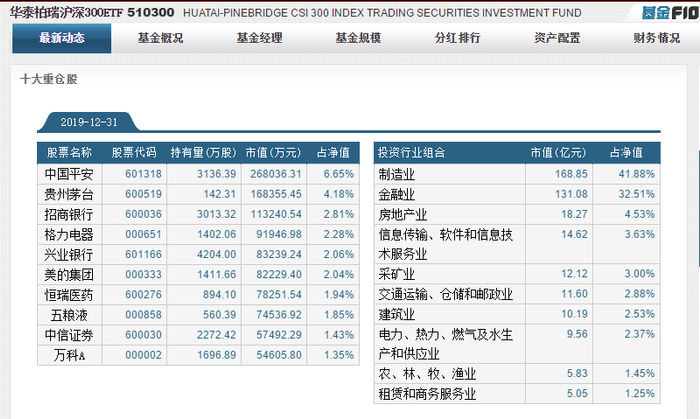Screen dimensions: 700x419
Task: Click the 股票名称 column header
Action: pos(69,153)
